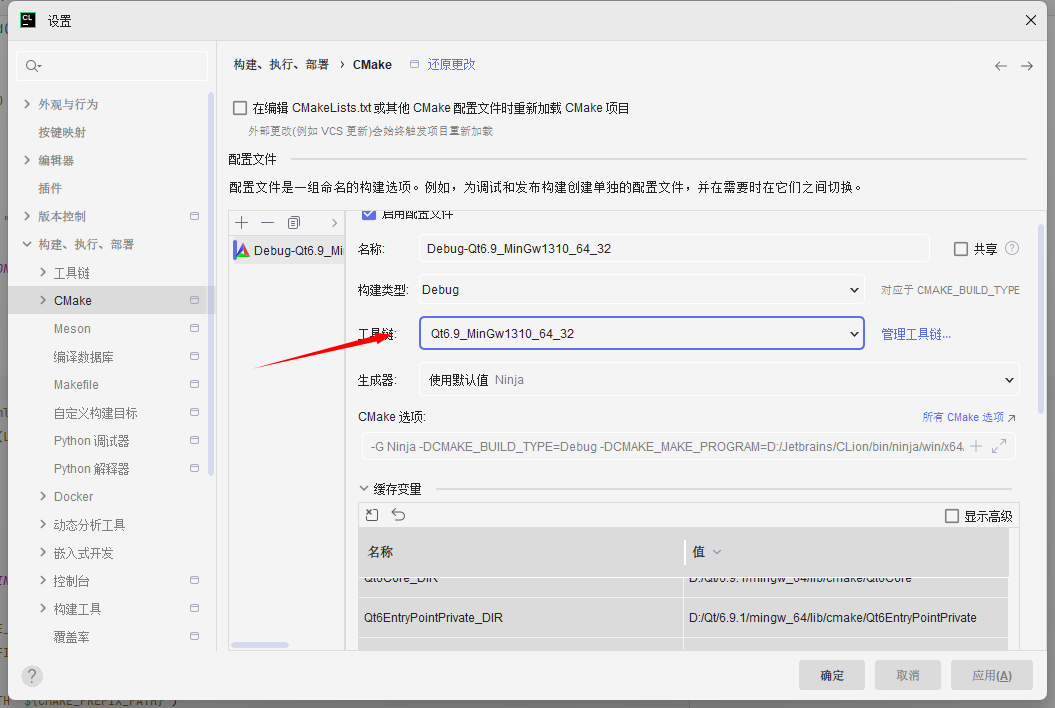The image size is (1055, 708).
Task: Show more profile toolbar actions chevron
Action: (334, 223)
